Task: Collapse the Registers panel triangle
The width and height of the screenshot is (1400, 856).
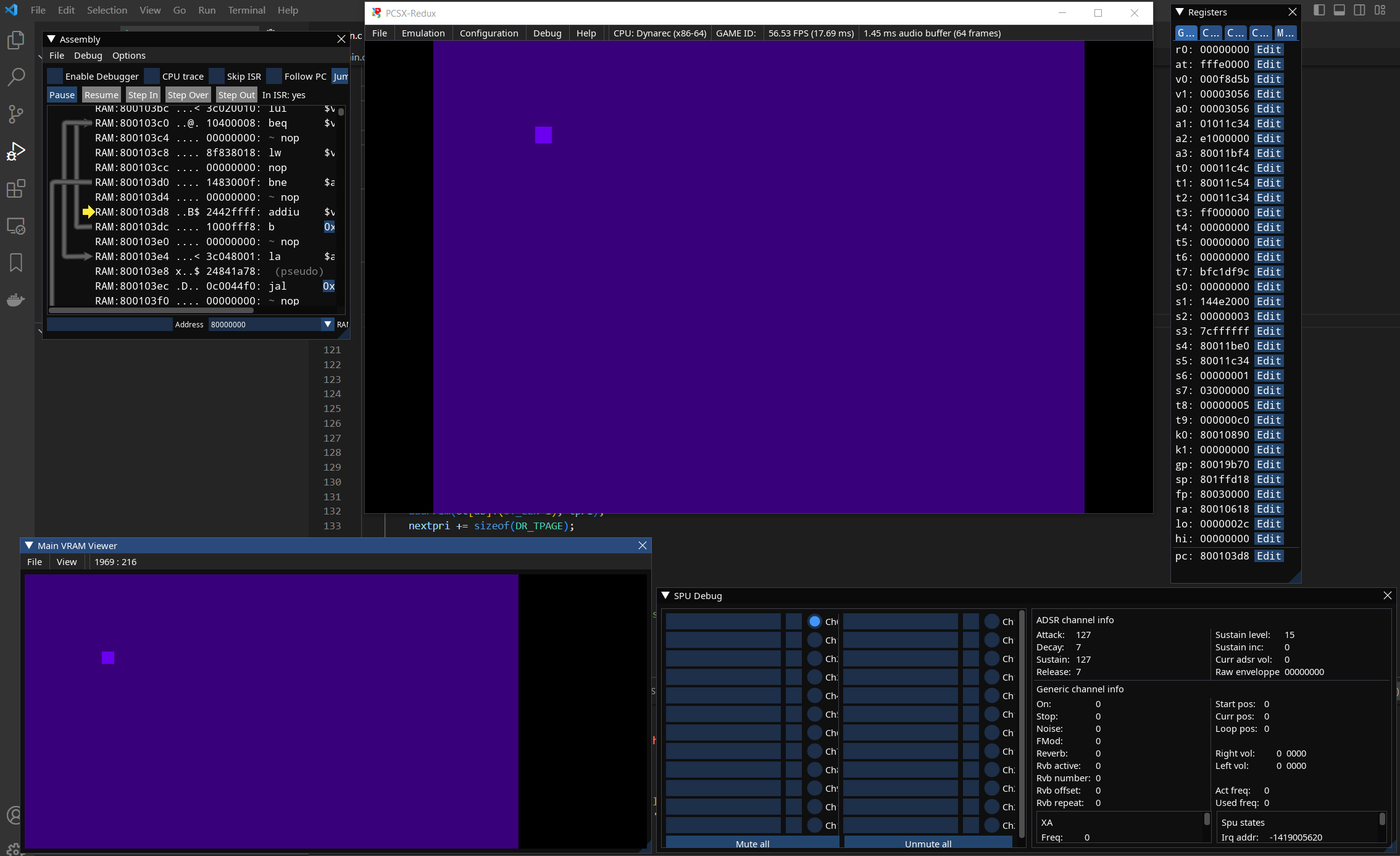Action: 1180,12
